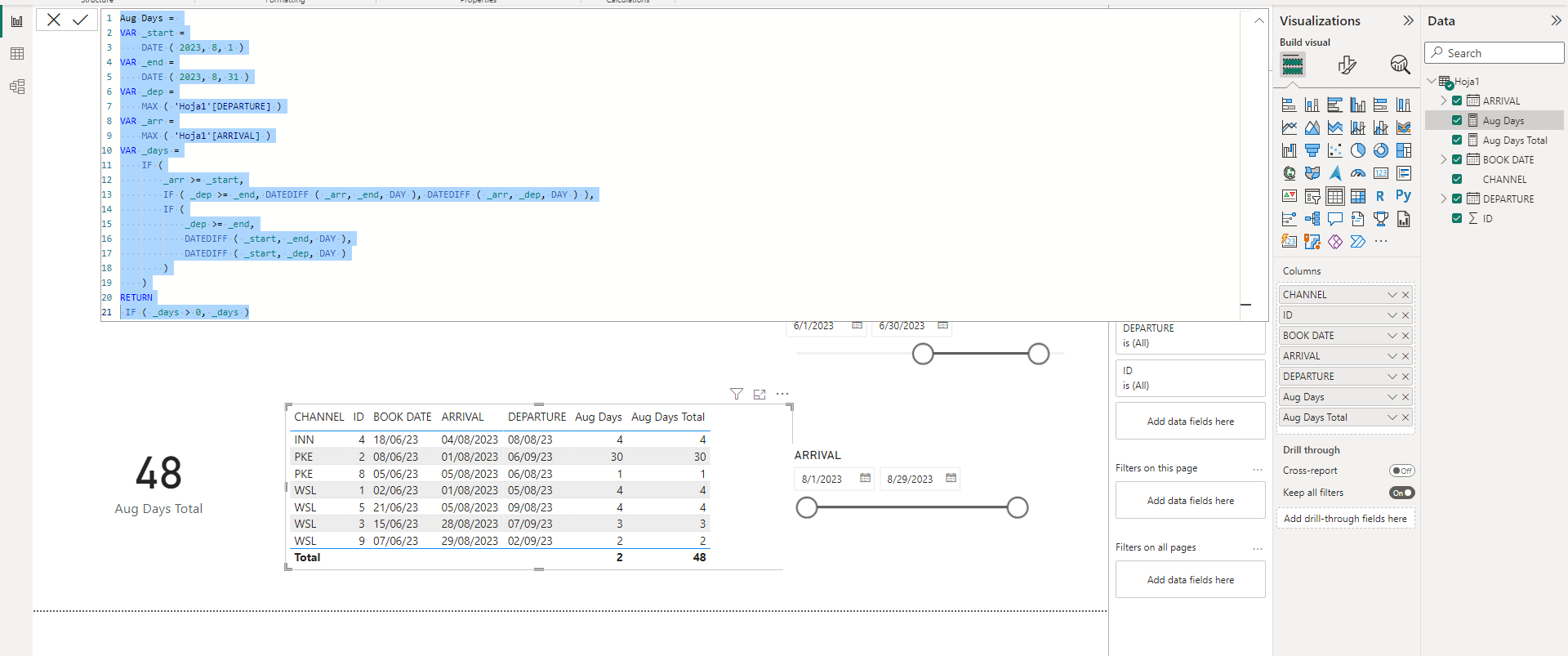The width and height of the screenshot is (1568, 656).
Task: Get more visuals via the ellipsis
Action: tap(1381, 242)
